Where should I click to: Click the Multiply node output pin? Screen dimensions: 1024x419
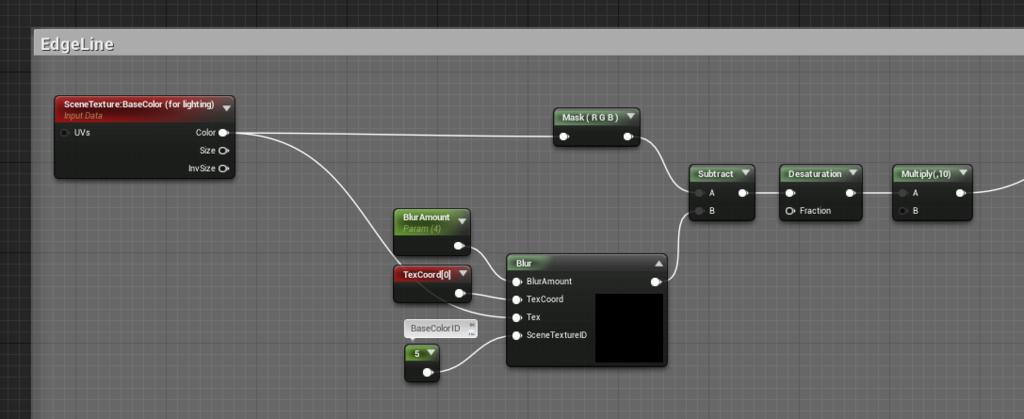click(961, 193)
